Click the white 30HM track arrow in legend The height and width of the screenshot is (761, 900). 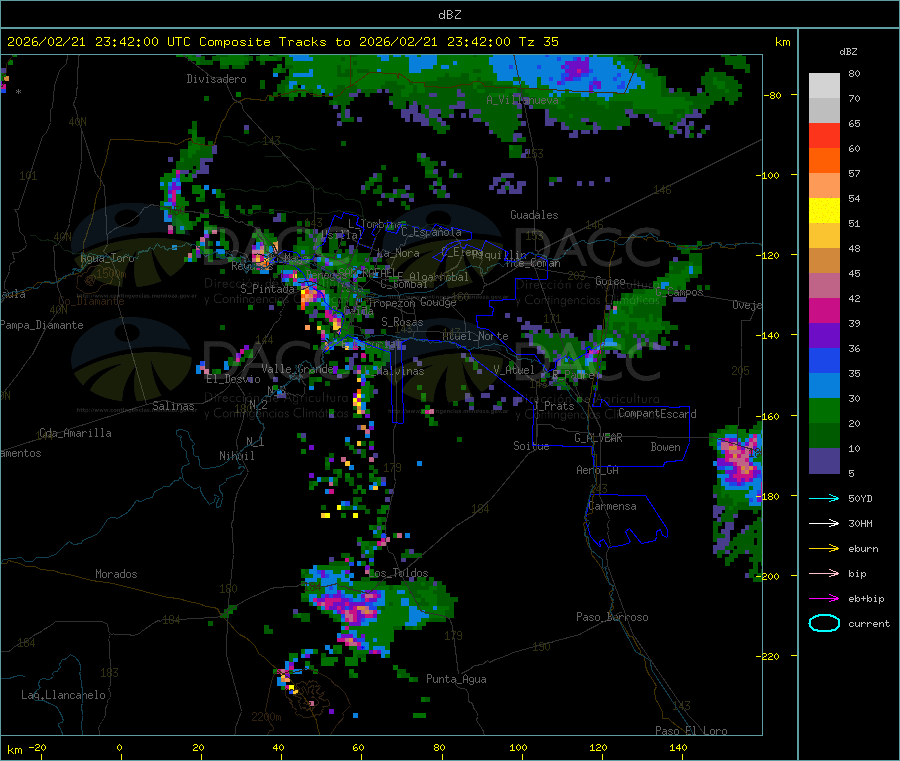point(824,523)
